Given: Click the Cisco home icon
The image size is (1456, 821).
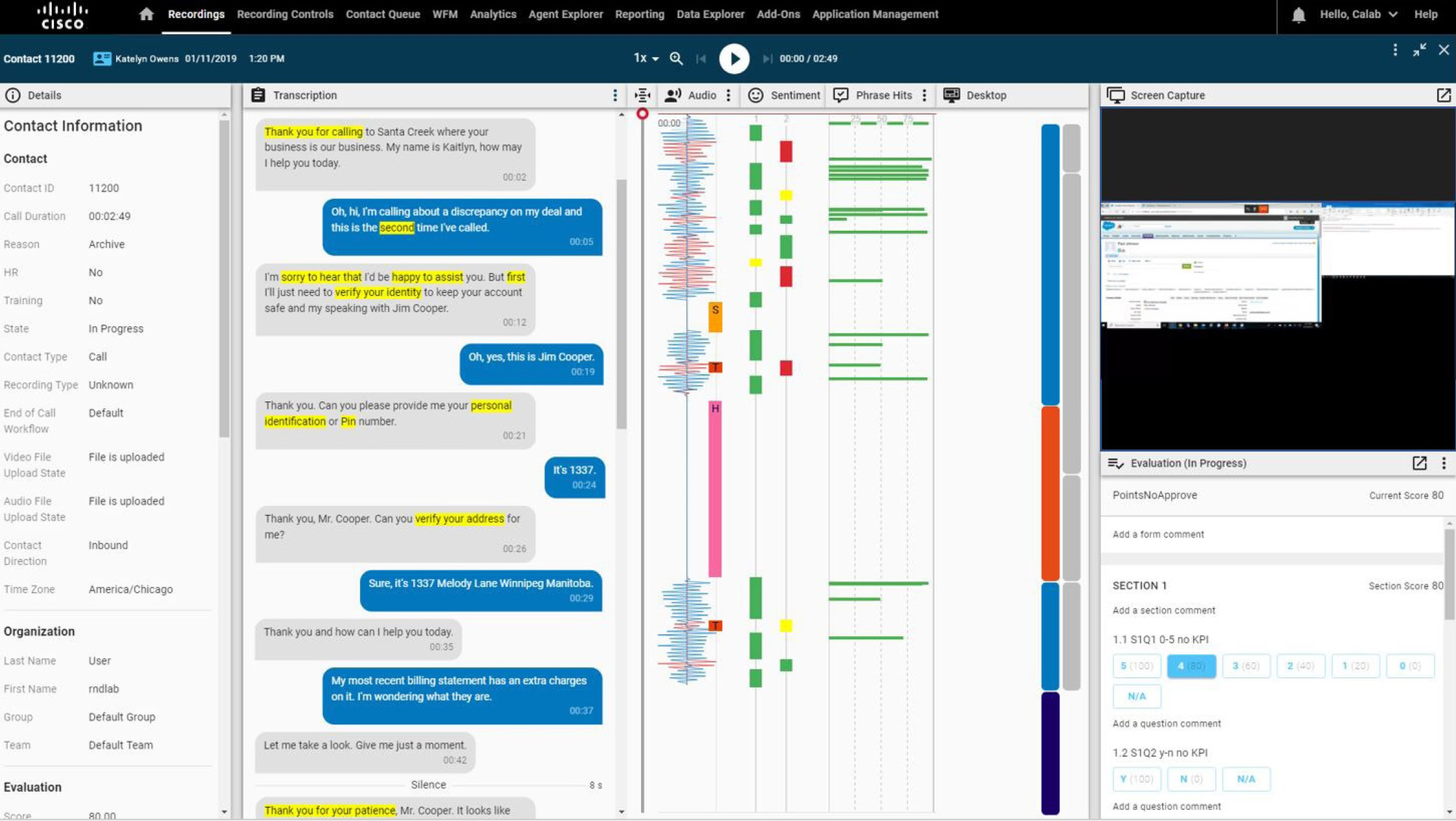Looking at the screenshot, I should coord(146,14).
